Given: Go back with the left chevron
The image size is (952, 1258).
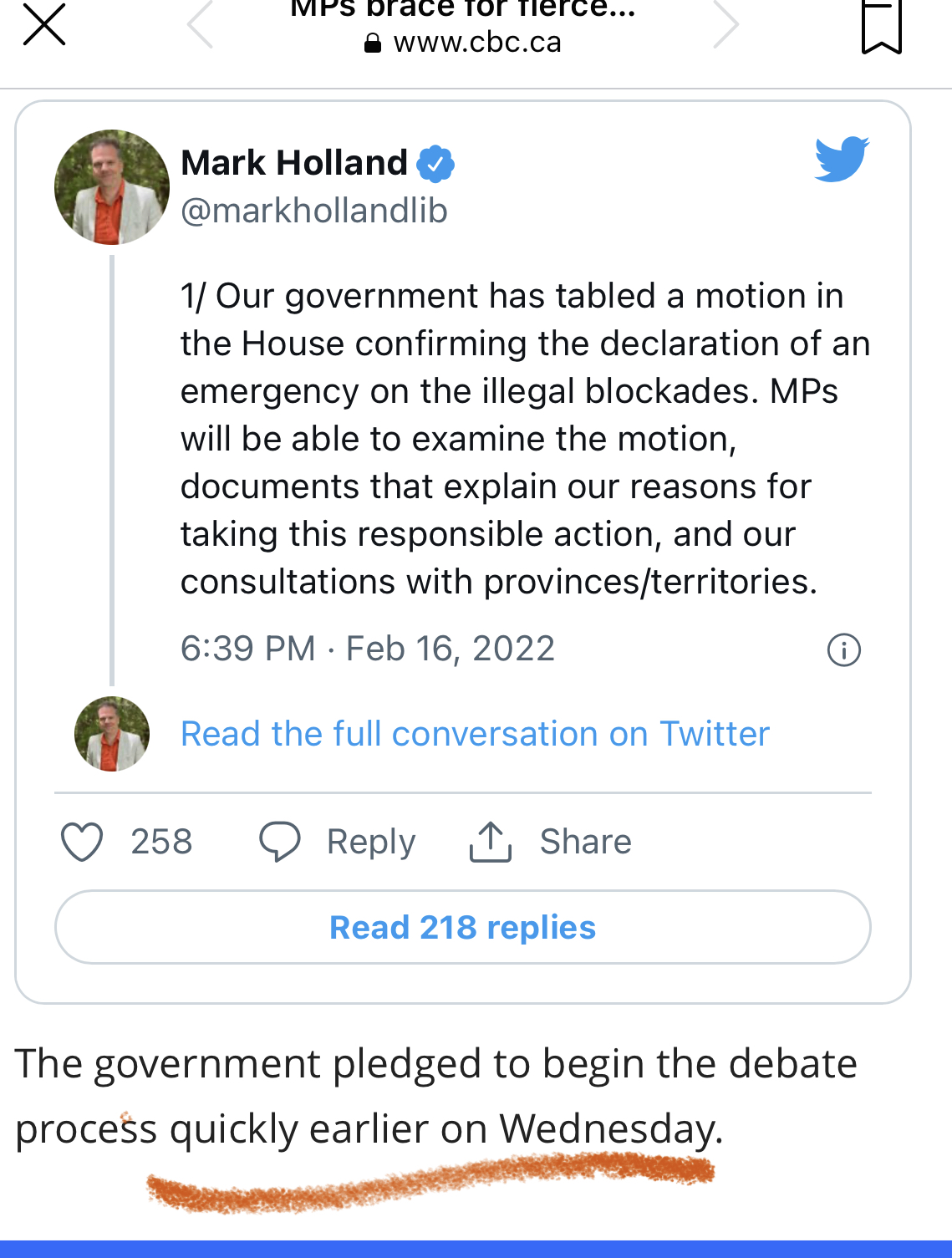Looking at the screenshot, I should pos(200,24).
